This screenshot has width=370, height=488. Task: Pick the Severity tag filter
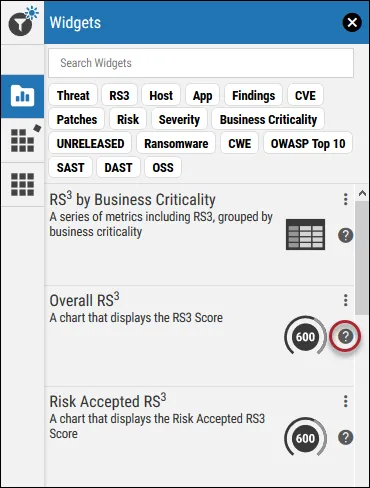(179, 119)
